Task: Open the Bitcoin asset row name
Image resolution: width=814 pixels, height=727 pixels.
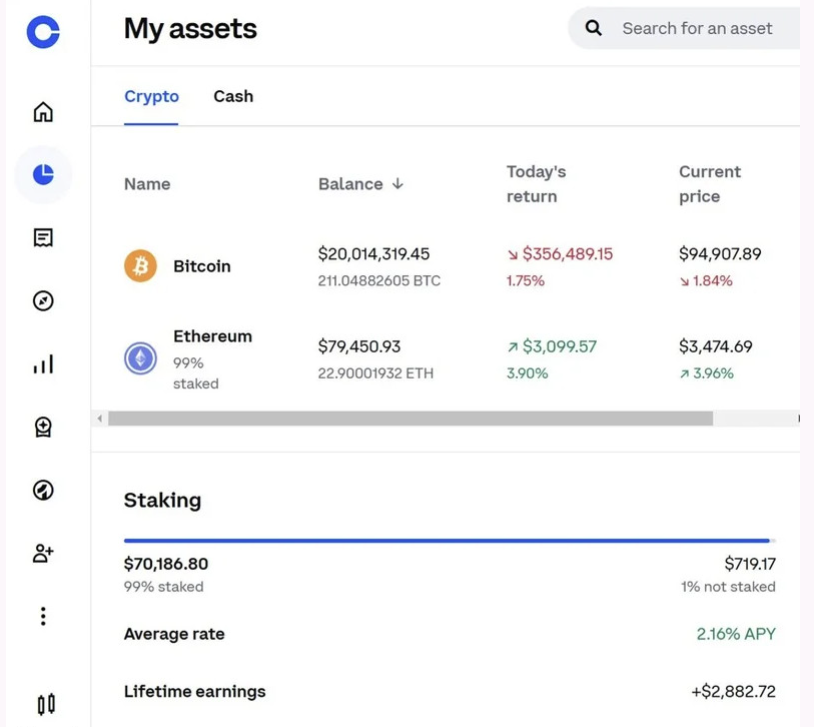Action: coord(202,266)
